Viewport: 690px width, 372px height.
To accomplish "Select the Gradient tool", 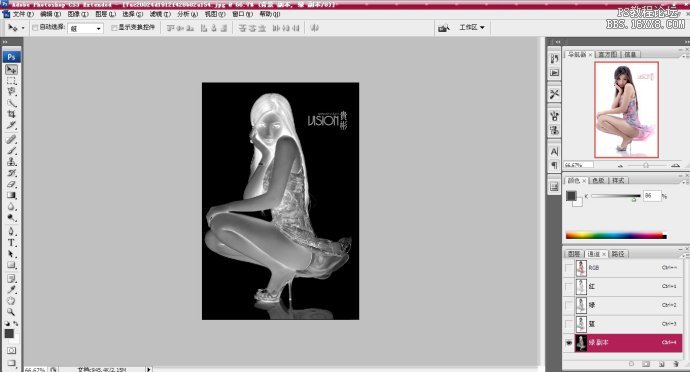I will point(11,195).
